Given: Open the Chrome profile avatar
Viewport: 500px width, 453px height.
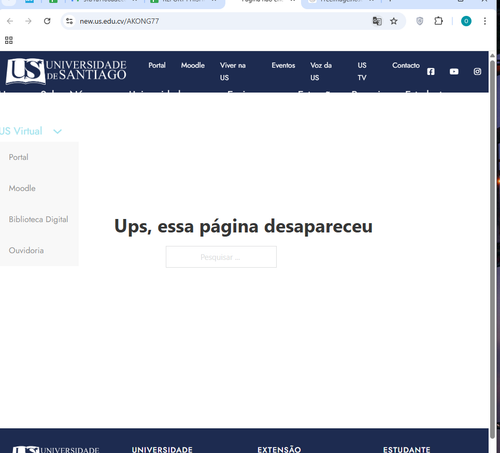Looking at the screenshot, I should click(x=466, y=21).
